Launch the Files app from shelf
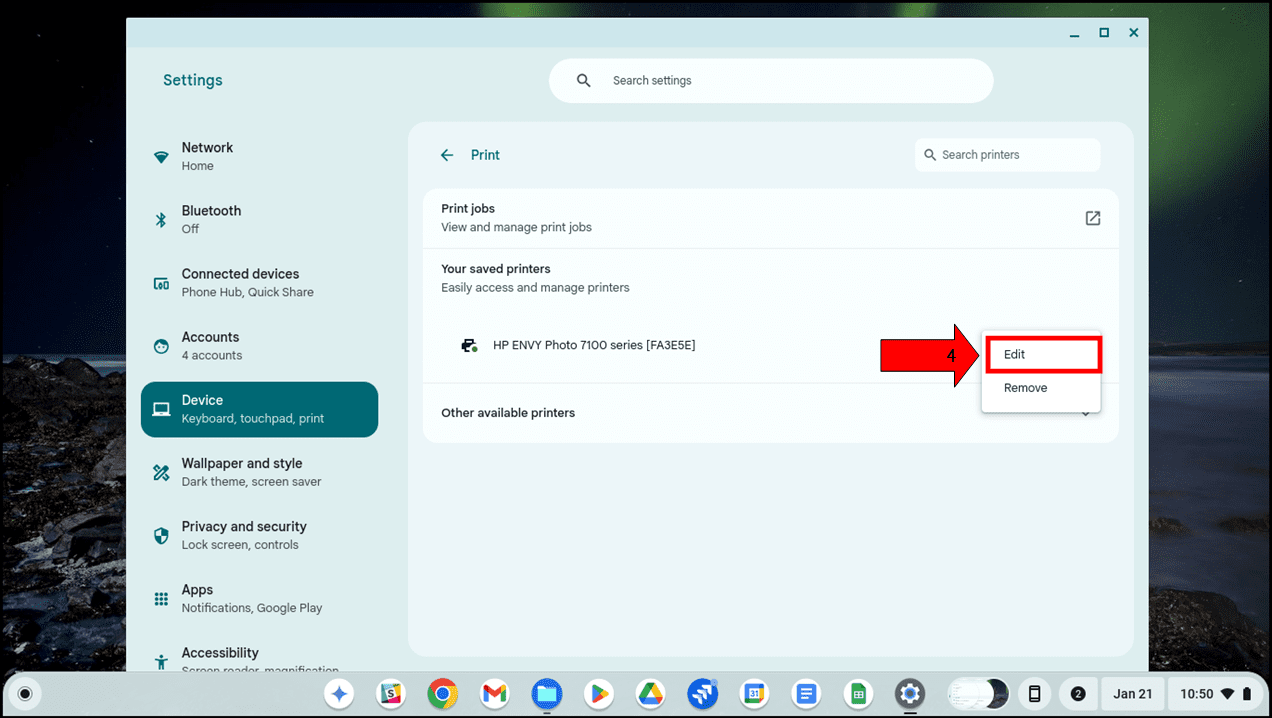 pyautogui.click(x=546, y=693)
